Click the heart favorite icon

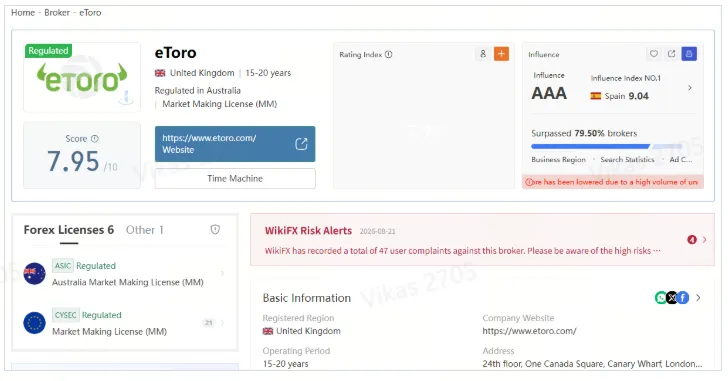654,54
